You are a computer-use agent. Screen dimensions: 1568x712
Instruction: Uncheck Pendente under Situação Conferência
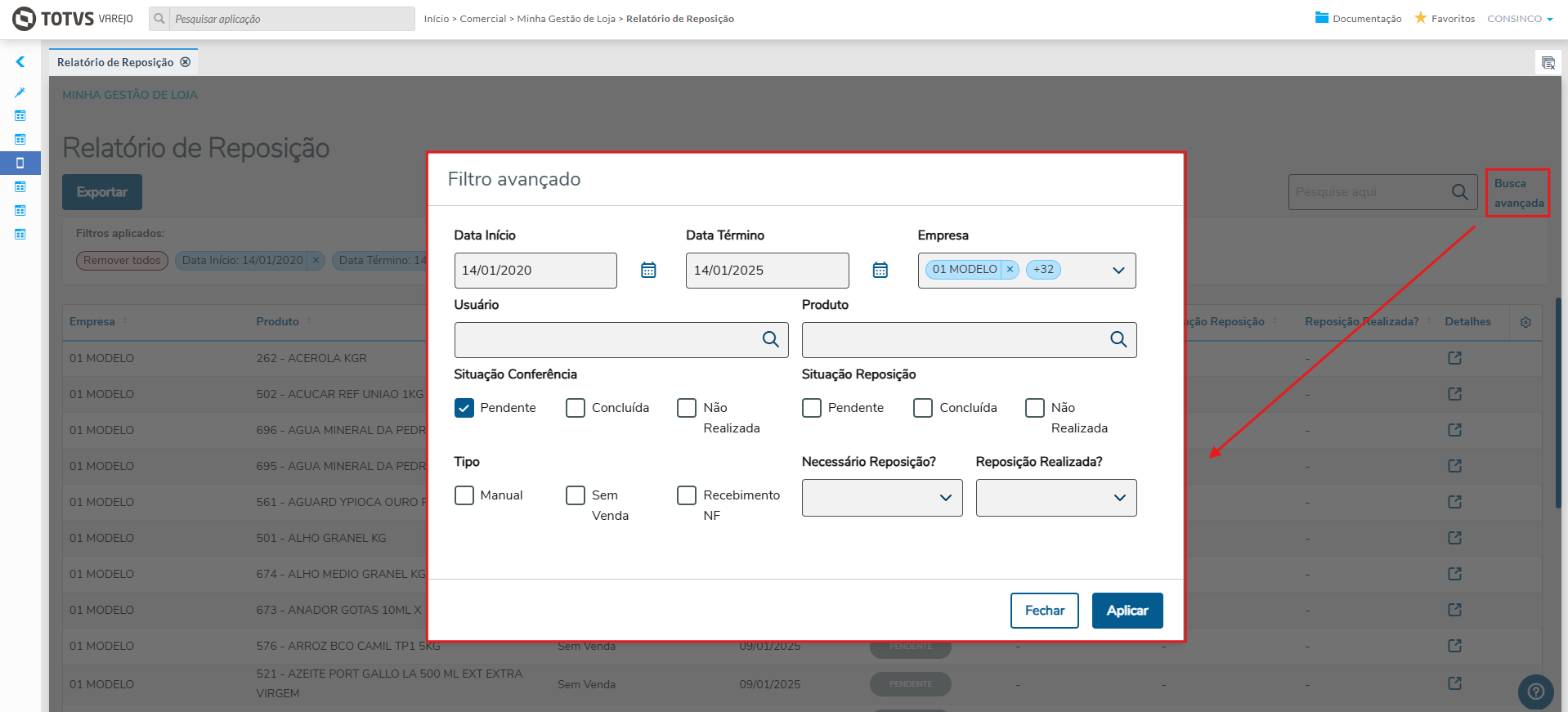[x=464, y=408]
